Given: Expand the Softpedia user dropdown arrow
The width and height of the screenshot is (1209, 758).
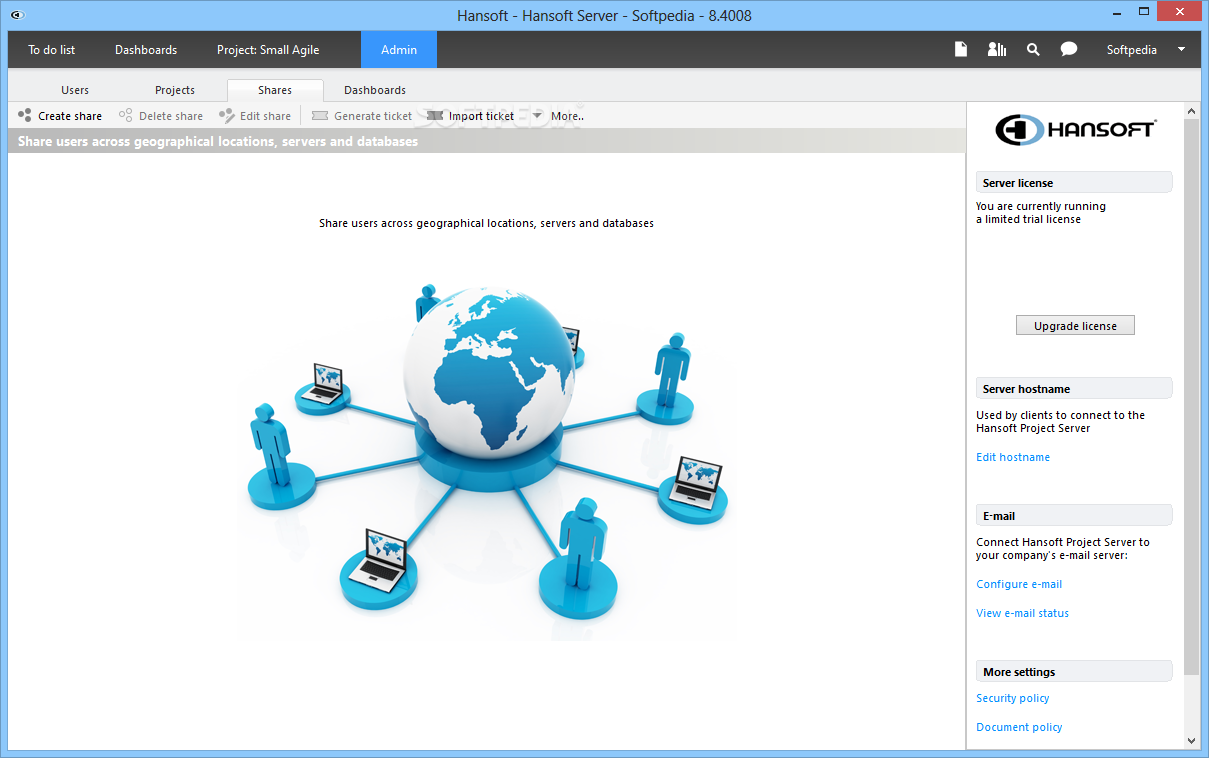Looking at the screenshot, I should [1181, 49].
